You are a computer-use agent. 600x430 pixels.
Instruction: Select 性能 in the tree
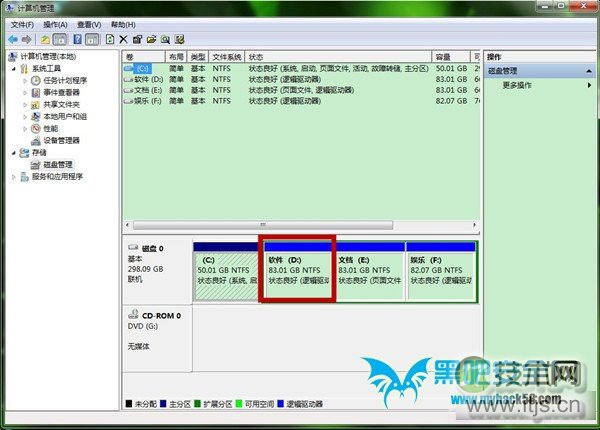coord(51,128)
